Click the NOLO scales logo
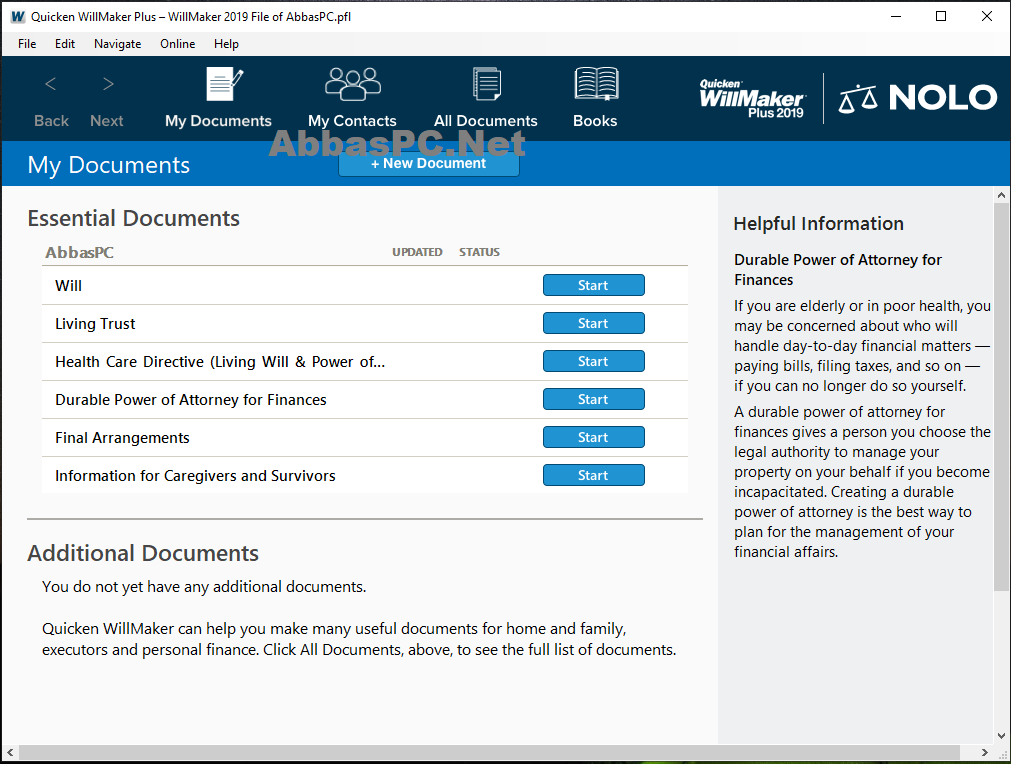This screenshot has width=1011, height=764. (x=918, y=98)
